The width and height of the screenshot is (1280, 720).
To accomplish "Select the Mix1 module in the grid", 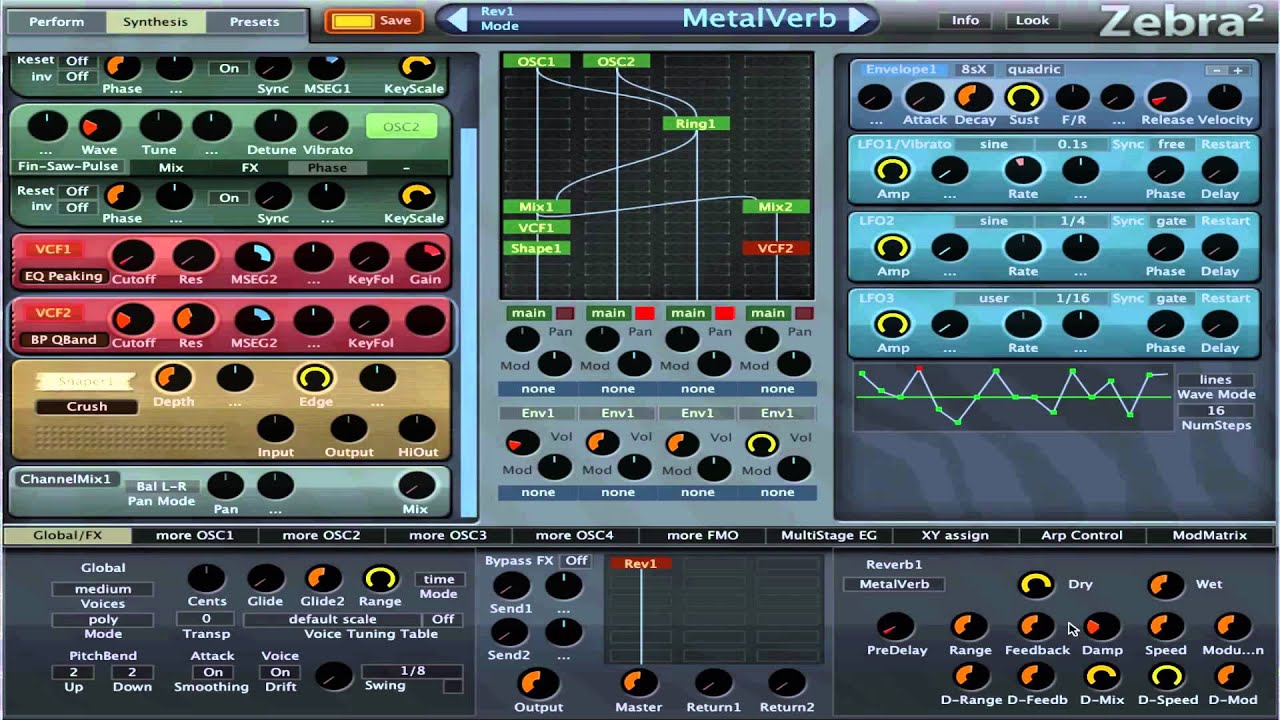I will click(536, 207).
